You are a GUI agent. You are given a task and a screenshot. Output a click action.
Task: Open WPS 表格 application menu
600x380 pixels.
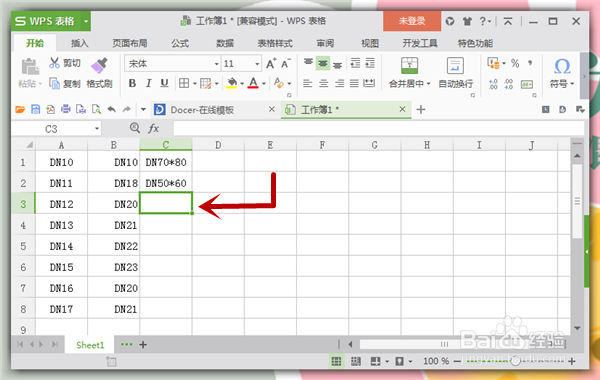click(51, 21)
